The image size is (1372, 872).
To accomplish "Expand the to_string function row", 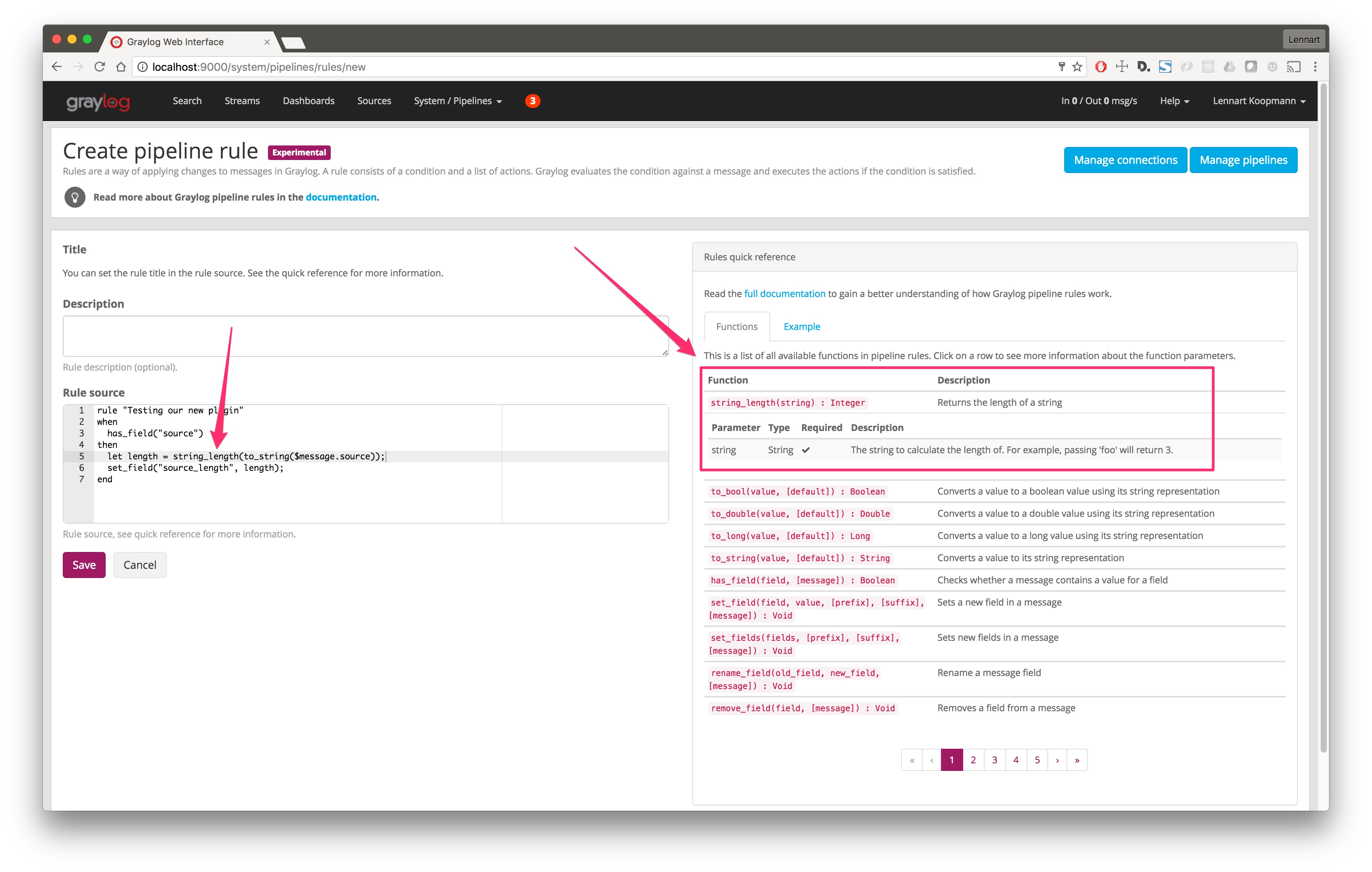I will coord(994,558).
